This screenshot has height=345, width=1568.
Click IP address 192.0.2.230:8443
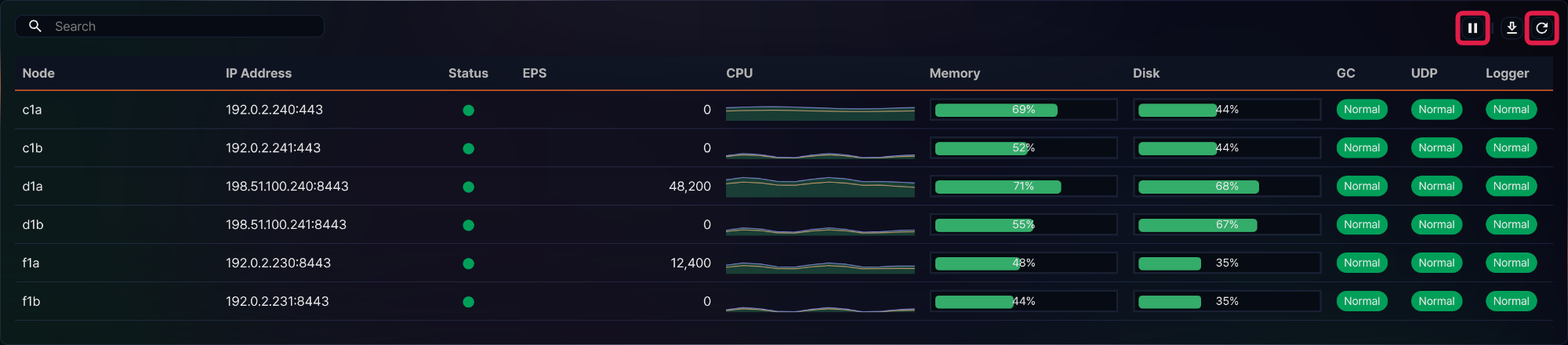click(x=278, y=263)
